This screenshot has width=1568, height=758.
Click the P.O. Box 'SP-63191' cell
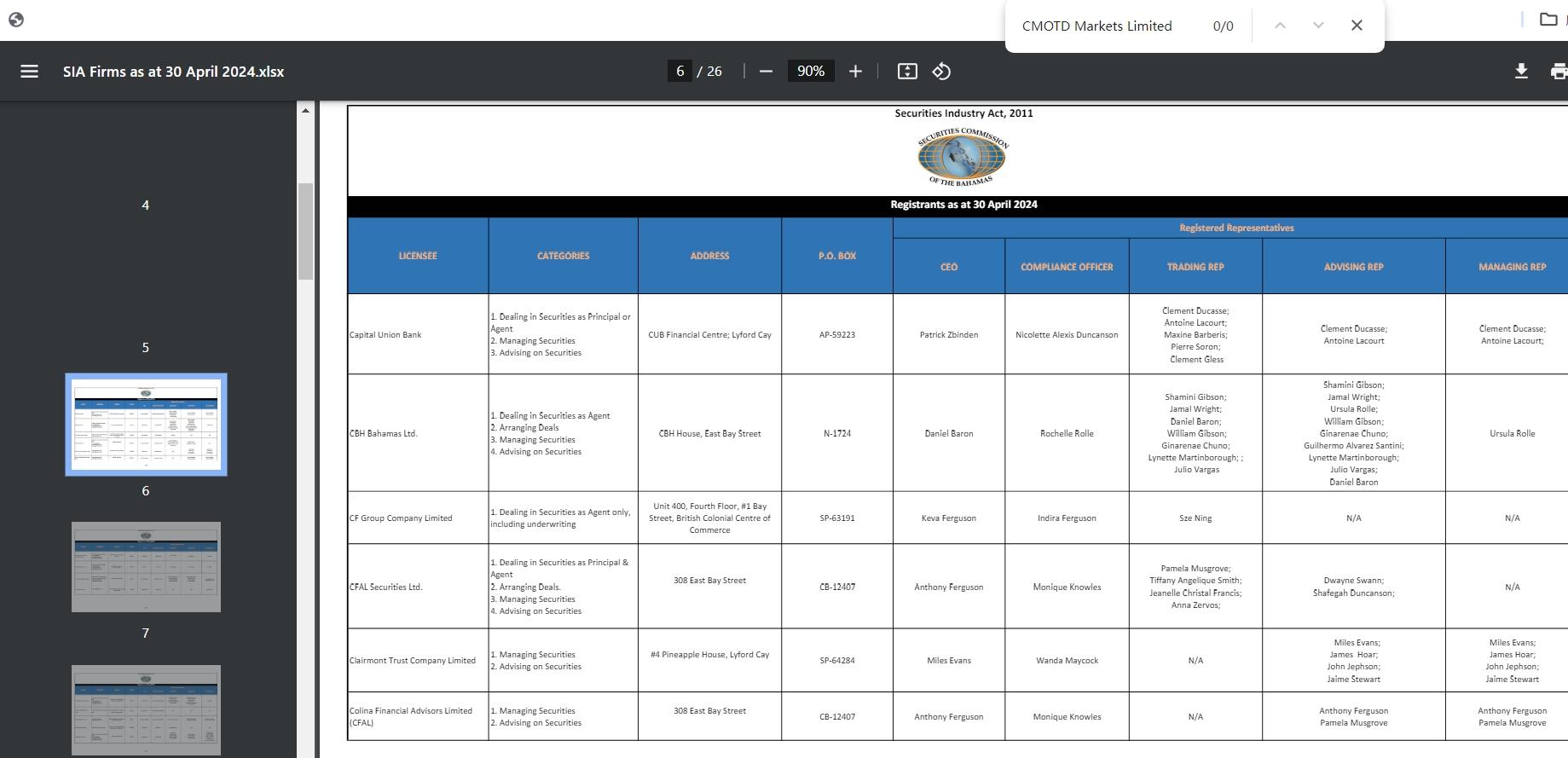tap(837, 518)
